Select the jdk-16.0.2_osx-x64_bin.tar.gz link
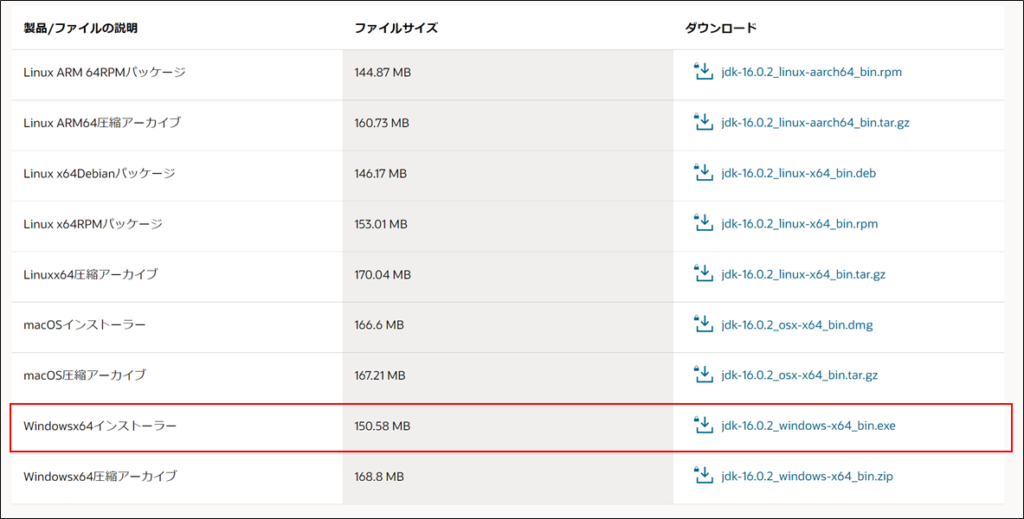 click(799, 375)
